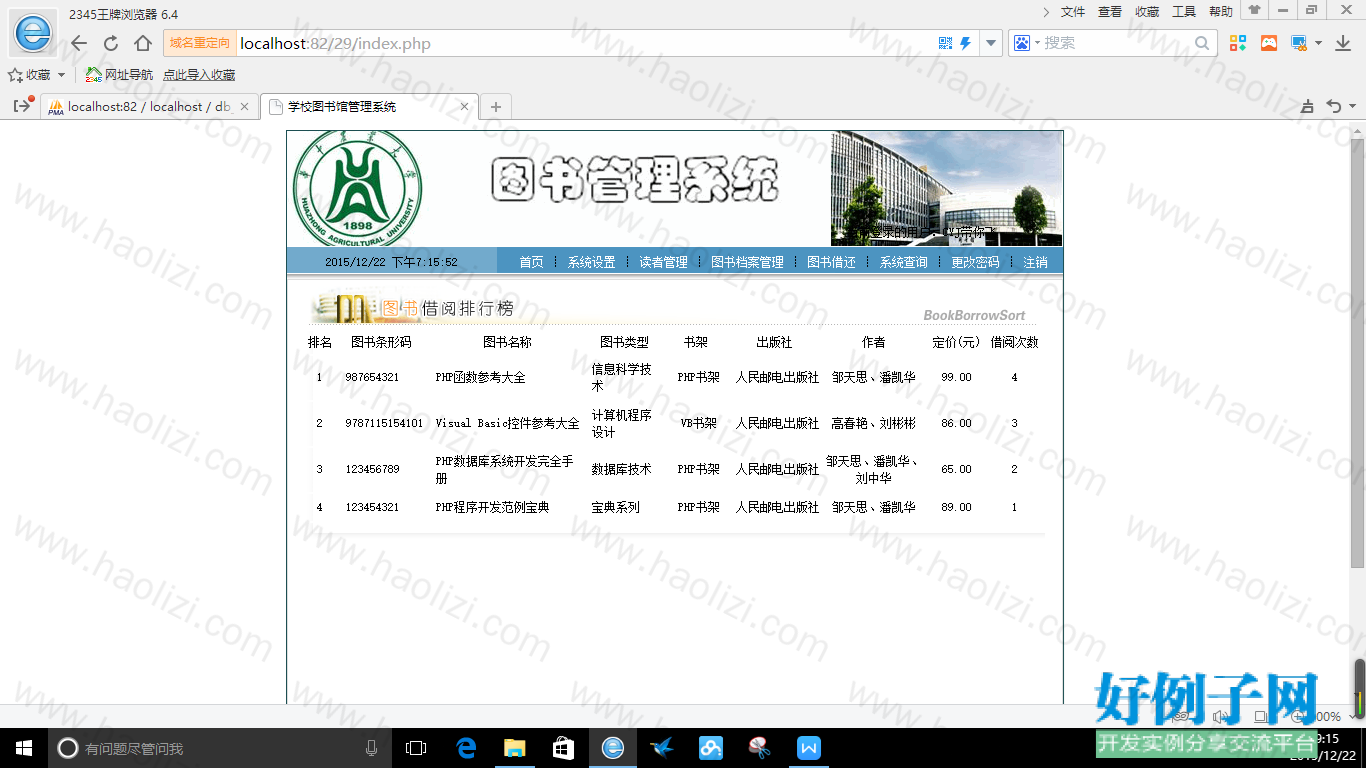Click 注销 to log out

click(1035, 262)
